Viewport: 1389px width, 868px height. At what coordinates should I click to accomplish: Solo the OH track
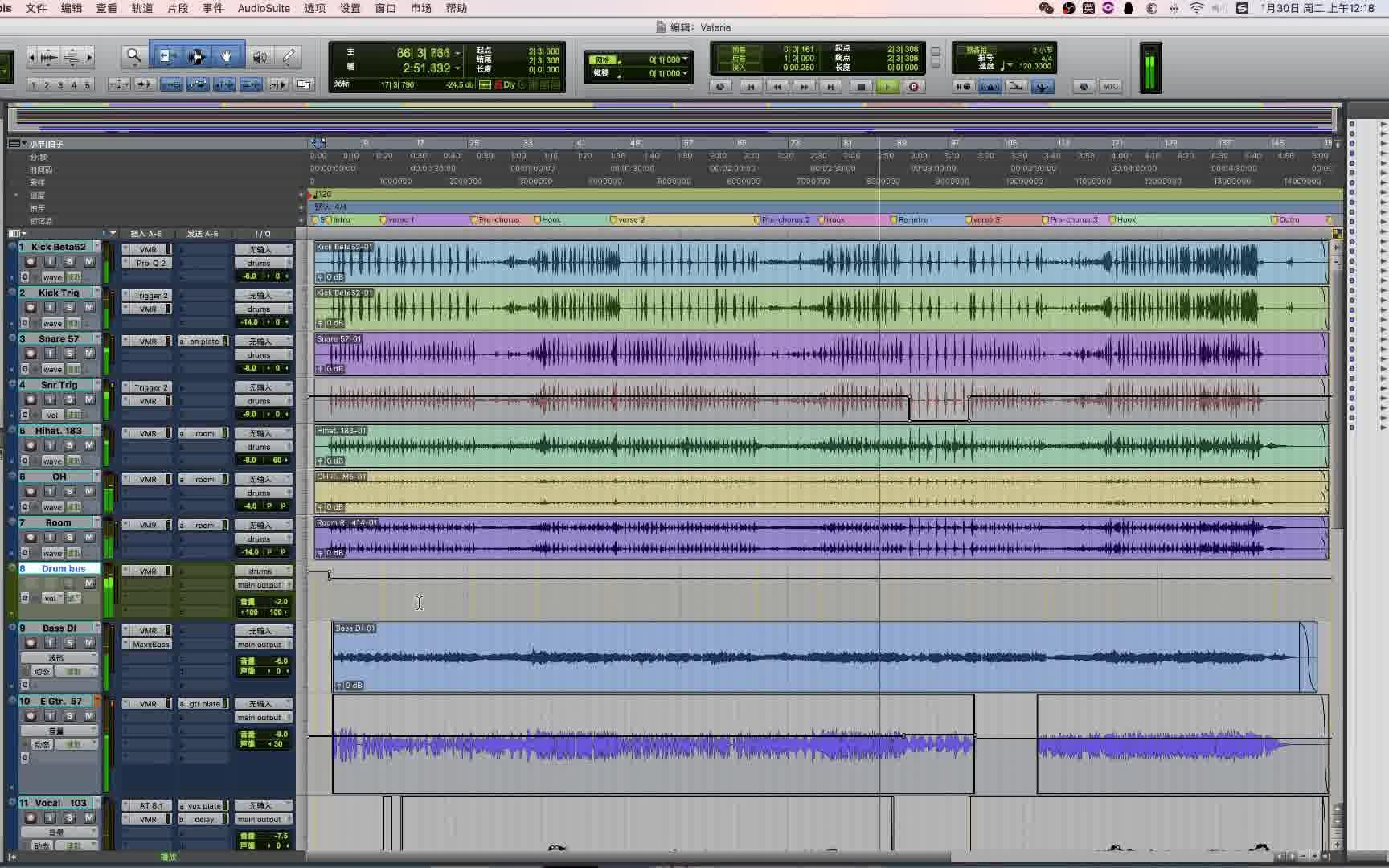click(x=69, y=491)
